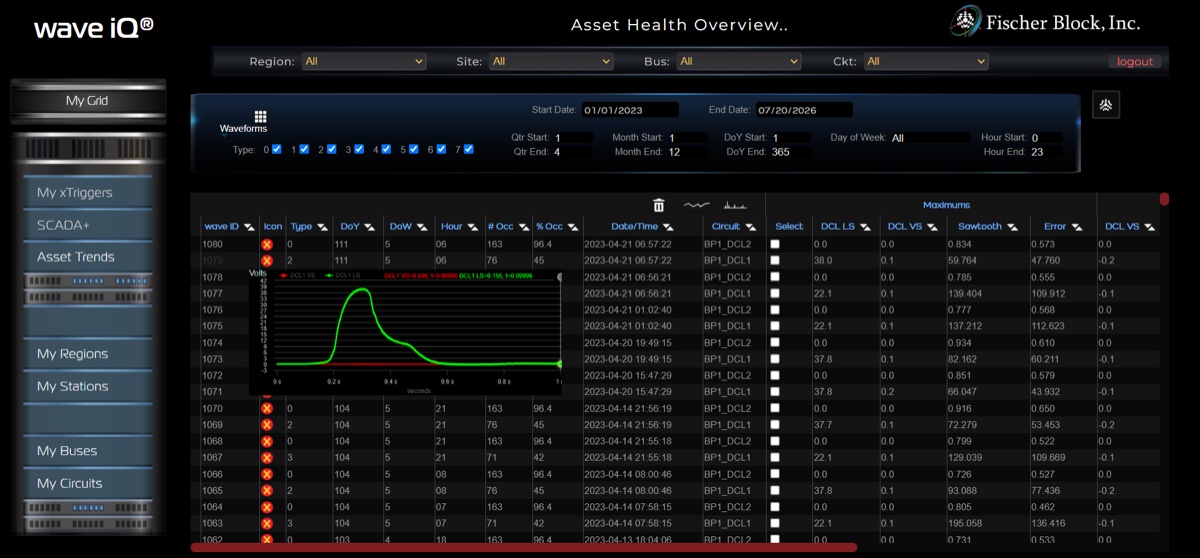The width and height of the screenshot is (1200, 558).
Task: Open Asset Trends in sidebar
Action: [x=88, y=257]
